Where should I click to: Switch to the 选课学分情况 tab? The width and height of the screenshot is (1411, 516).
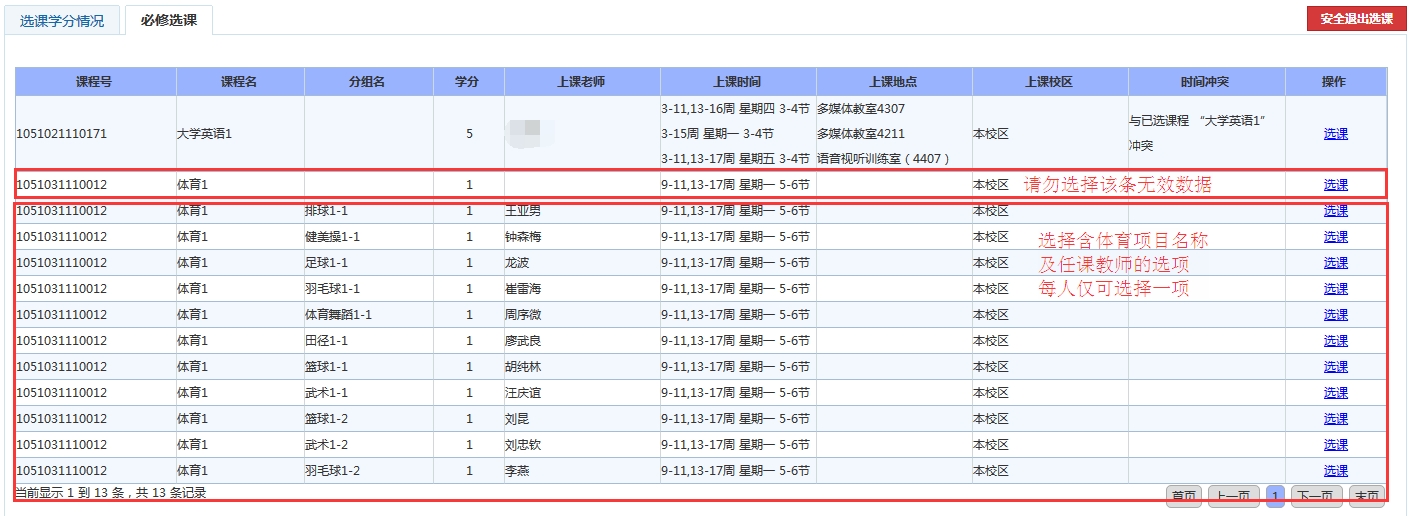coord(62,20)
